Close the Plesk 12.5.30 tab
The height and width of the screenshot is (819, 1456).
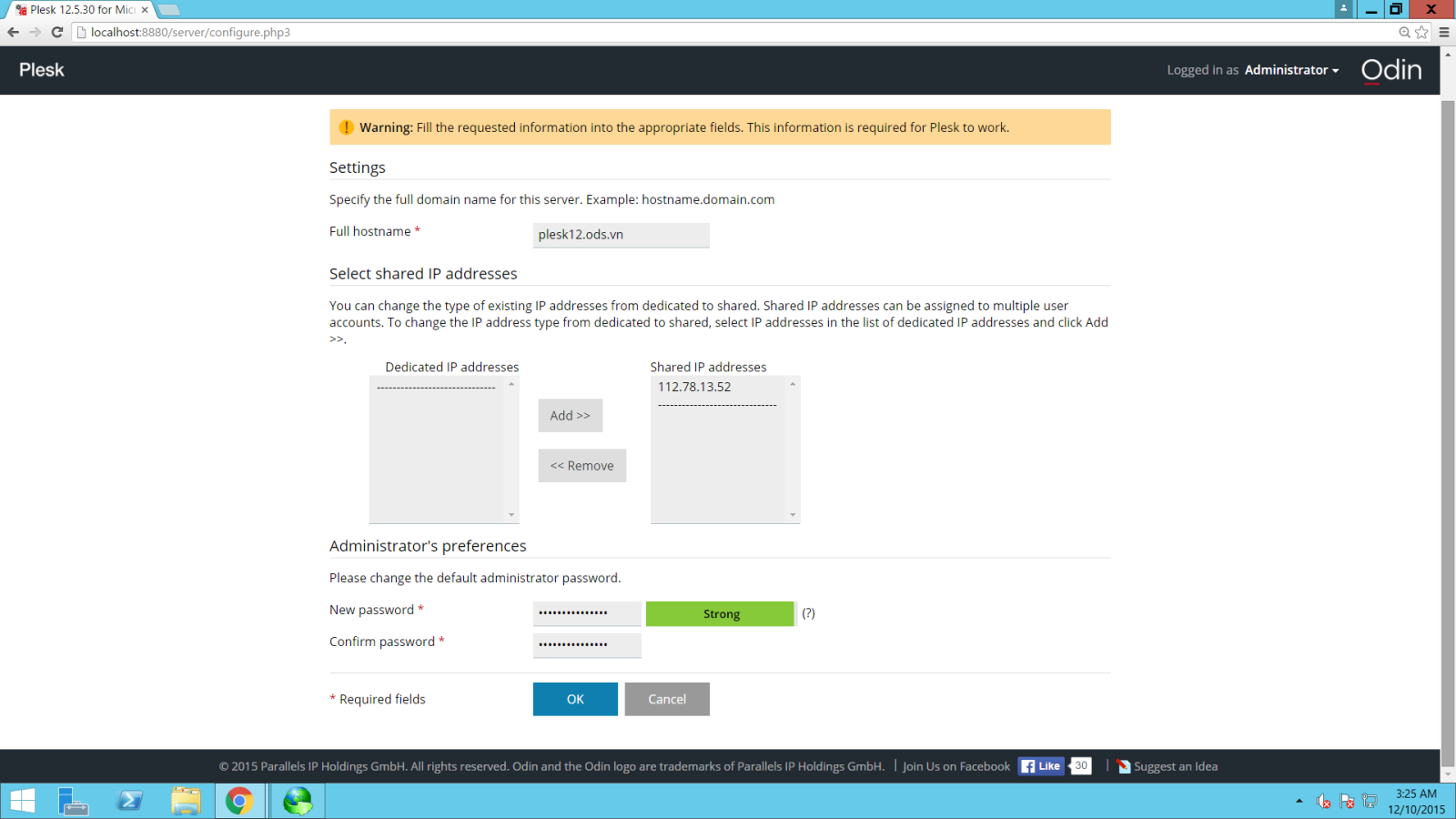click(x=145, y=10)
